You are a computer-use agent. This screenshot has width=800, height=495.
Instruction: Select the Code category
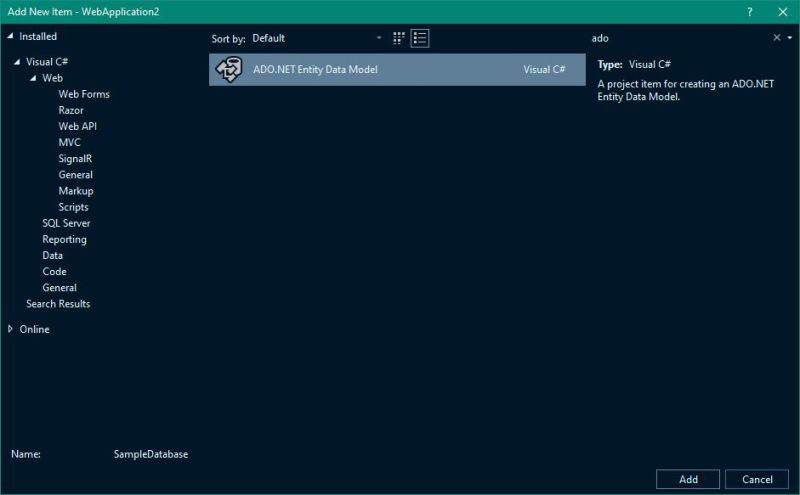pos(54,271)
